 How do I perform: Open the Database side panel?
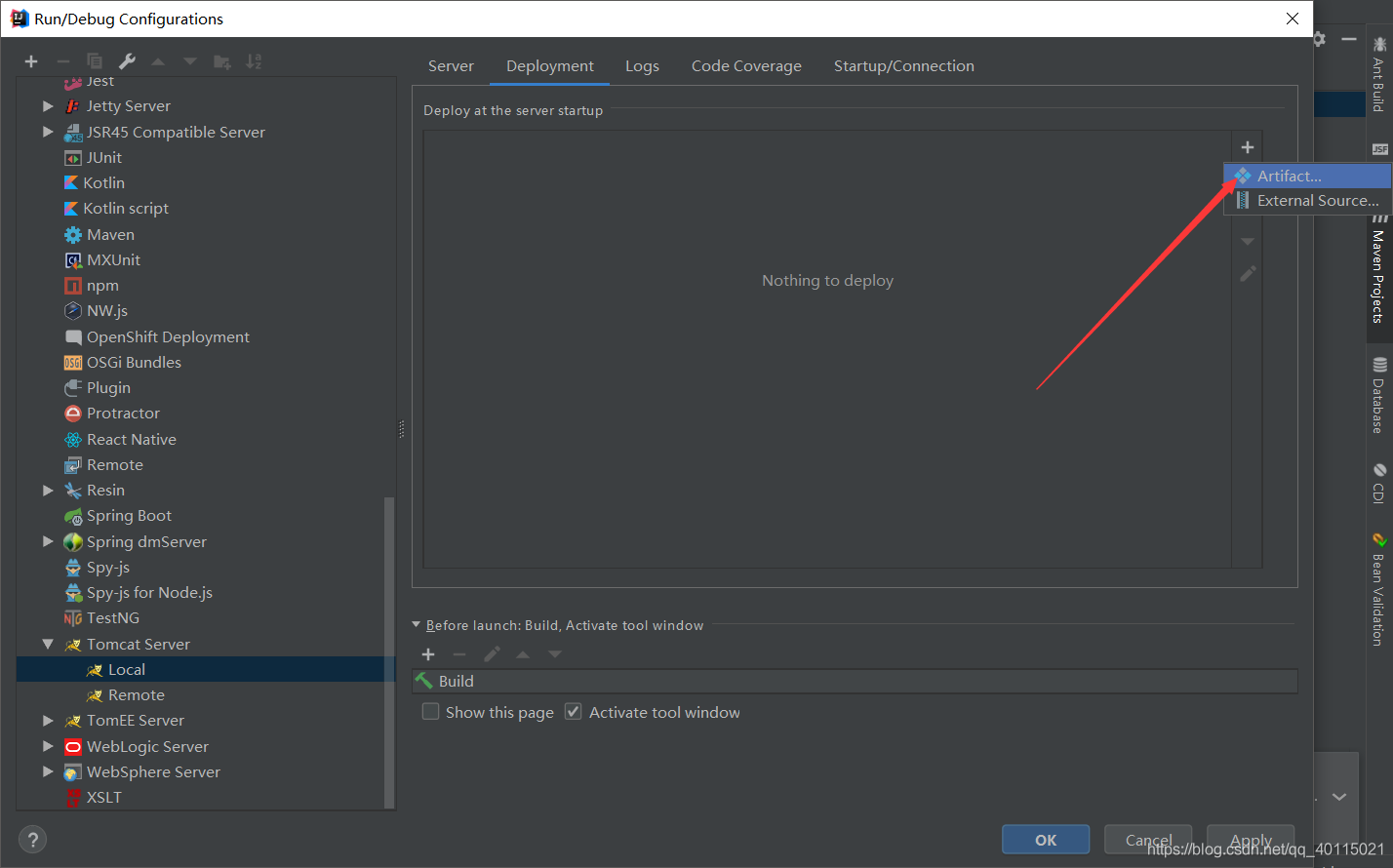(x=1378, y=396)
